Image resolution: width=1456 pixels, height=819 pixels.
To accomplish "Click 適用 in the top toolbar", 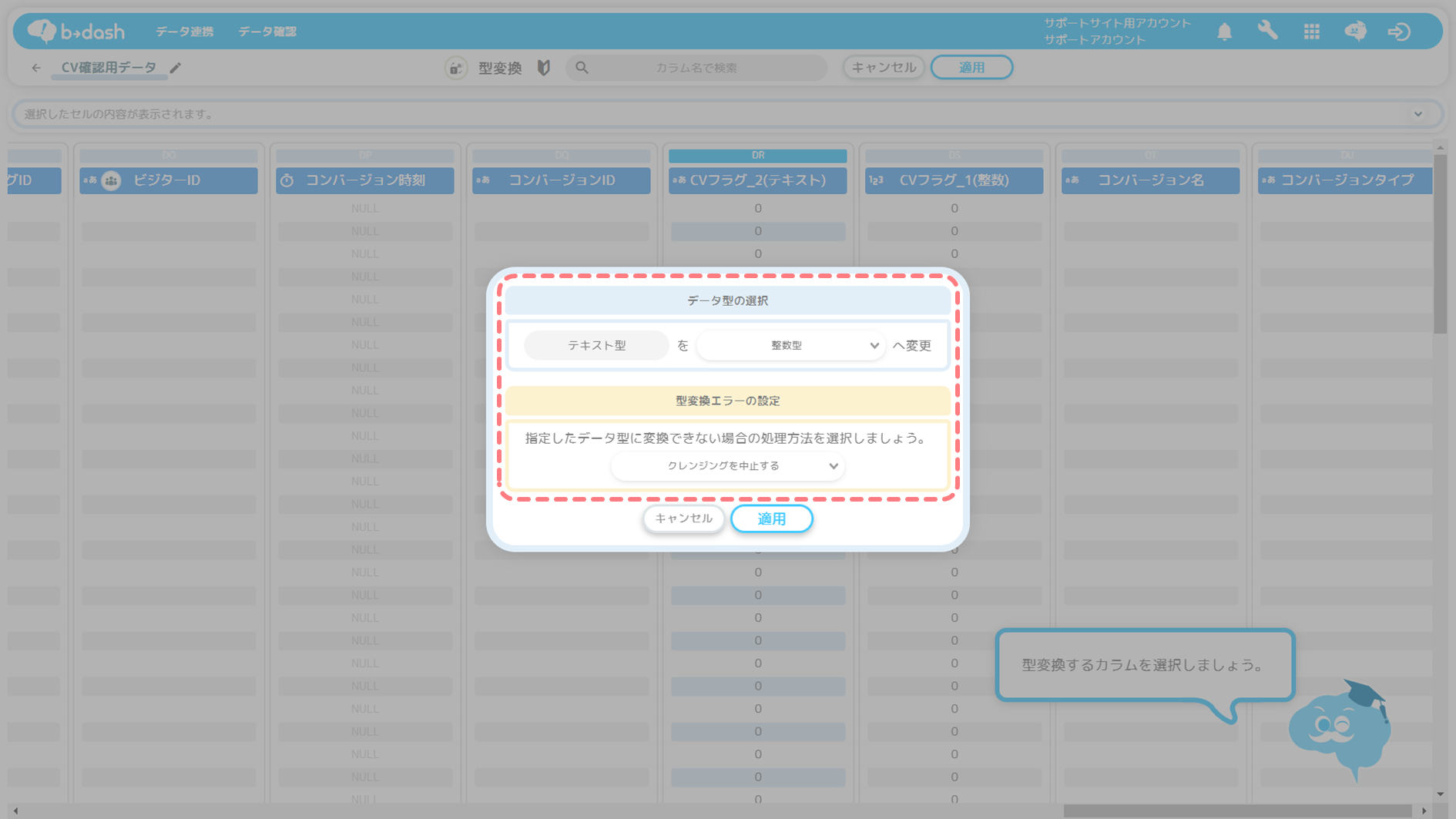I will 971,68.
